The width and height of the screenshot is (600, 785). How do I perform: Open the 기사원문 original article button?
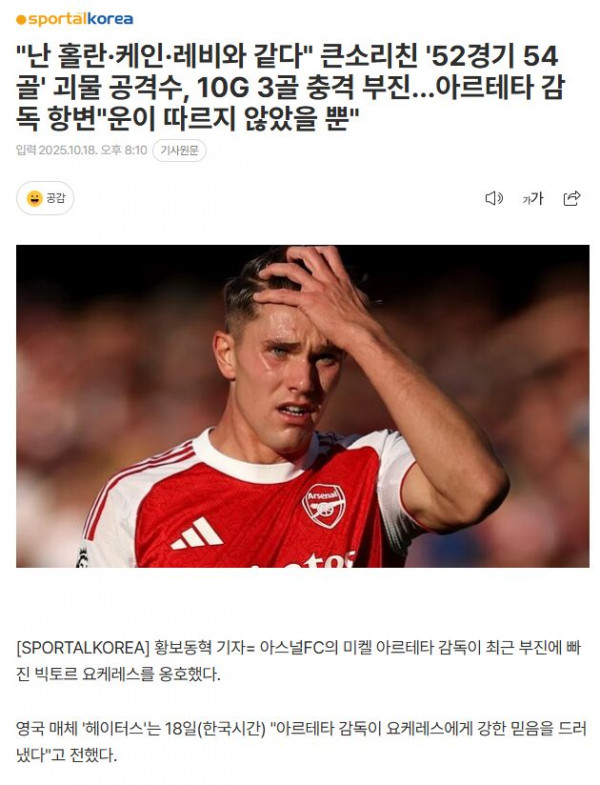coord(179,150)
